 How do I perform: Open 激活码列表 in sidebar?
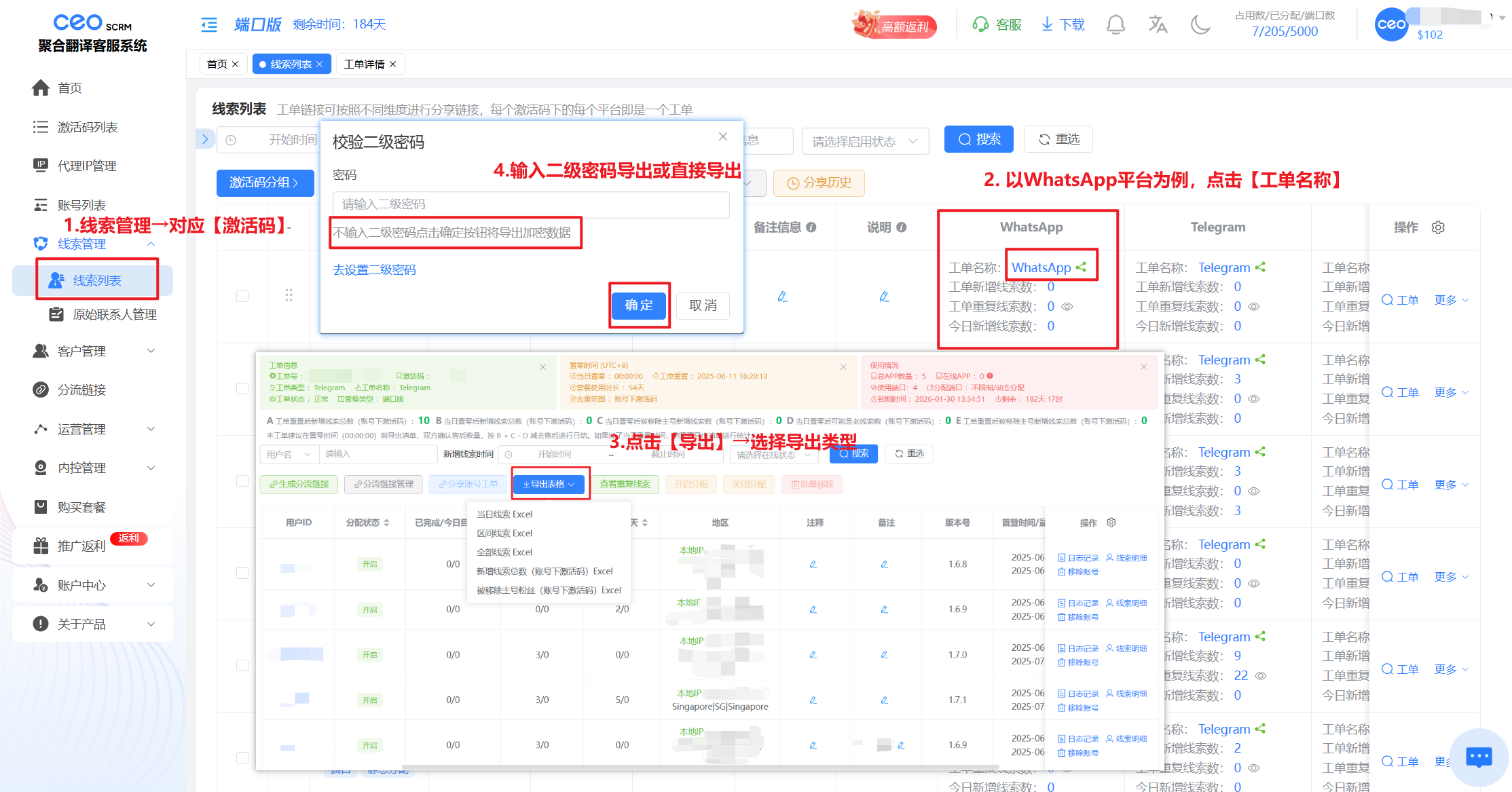[88, 127]
